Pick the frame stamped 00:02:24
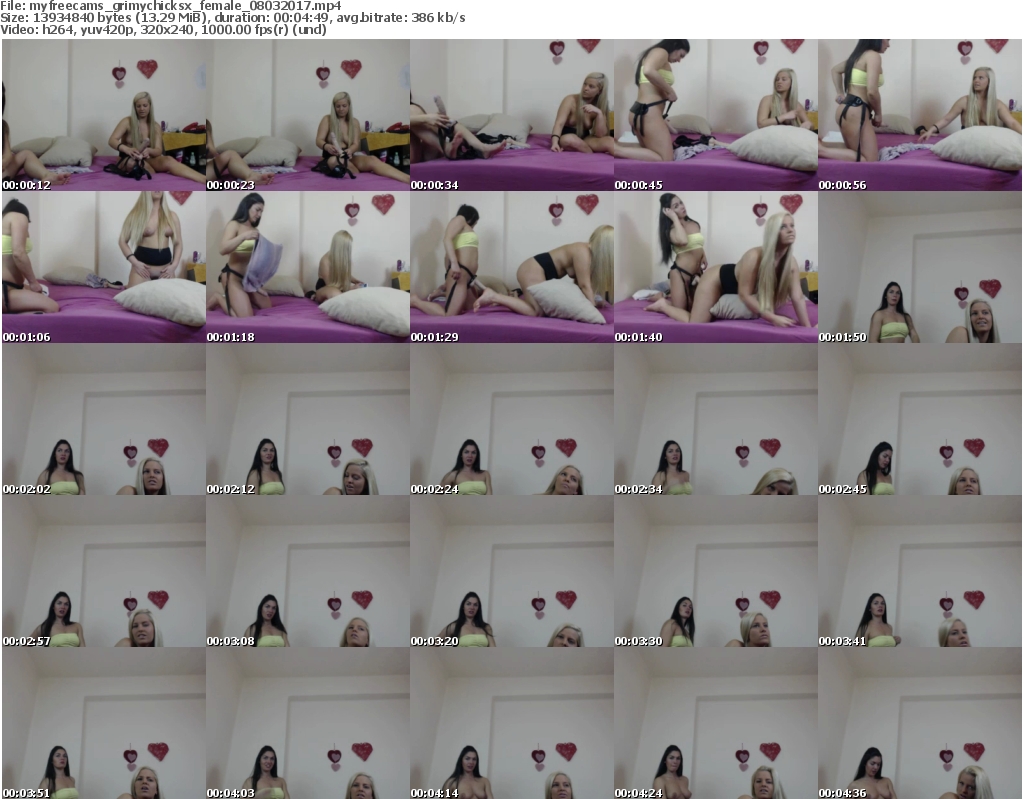The width and height of the screenshot is (1024, 799). (x=512, y=419)
